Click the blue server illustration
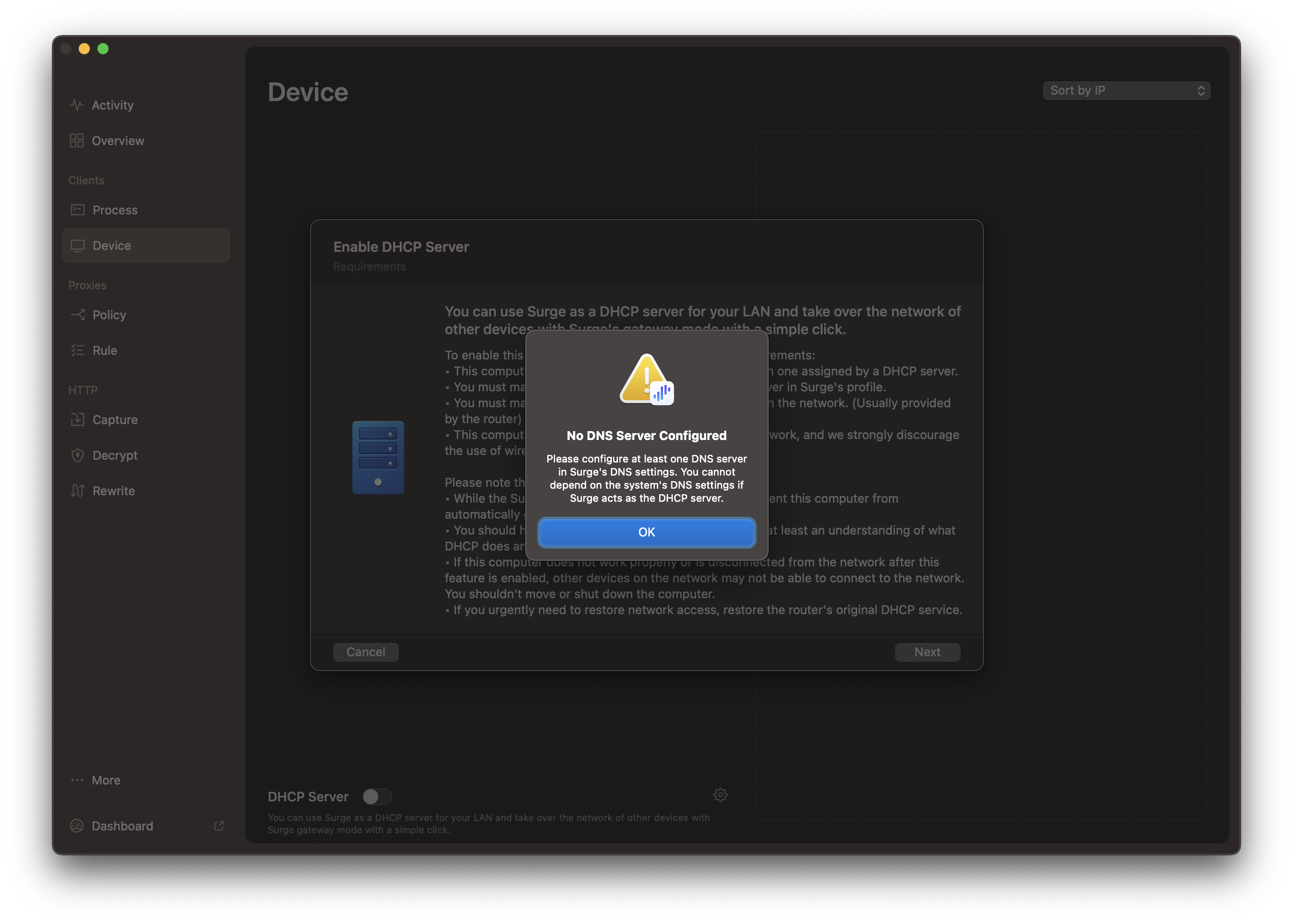This screenshot has height=924, width=1293. (x=378, y=457)
